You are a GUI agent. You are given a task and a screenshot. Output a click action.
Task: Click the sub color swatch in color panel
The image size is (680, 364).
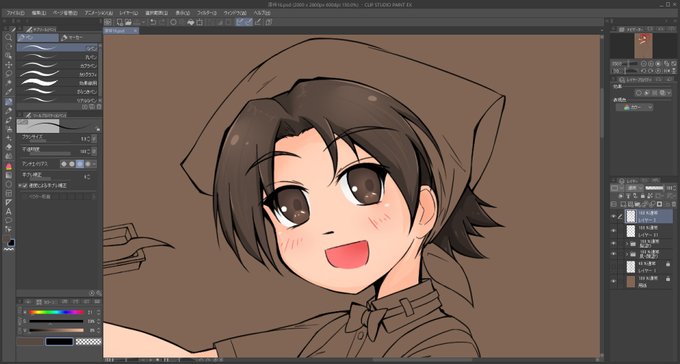pos(59,342)
